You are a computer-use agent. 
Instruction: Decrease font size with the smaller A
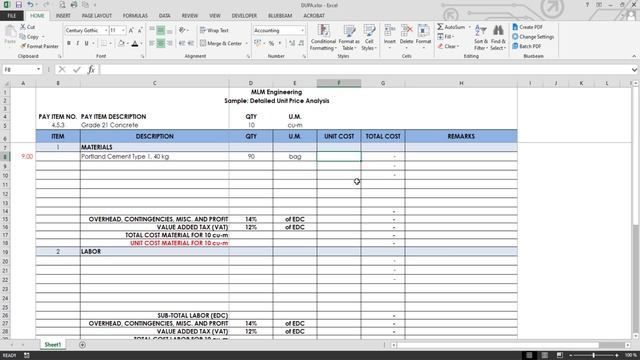tap(140, 31)
